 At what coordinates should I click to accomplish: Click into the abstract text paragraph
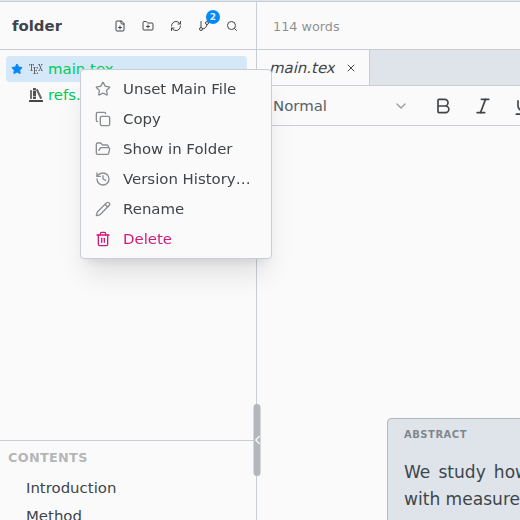[x=462, y=485]
